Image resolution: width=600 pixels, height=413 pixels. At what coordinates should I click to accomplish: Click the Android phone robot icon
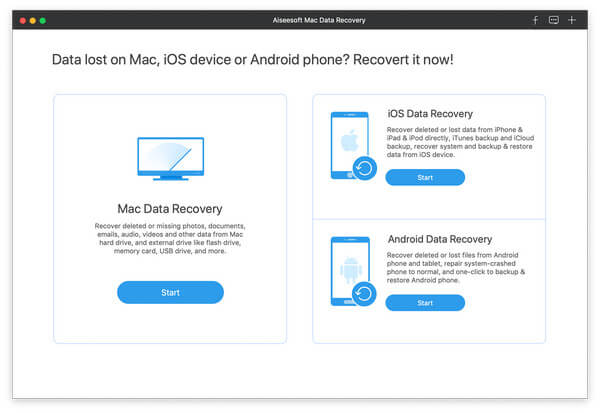point(347,268)
